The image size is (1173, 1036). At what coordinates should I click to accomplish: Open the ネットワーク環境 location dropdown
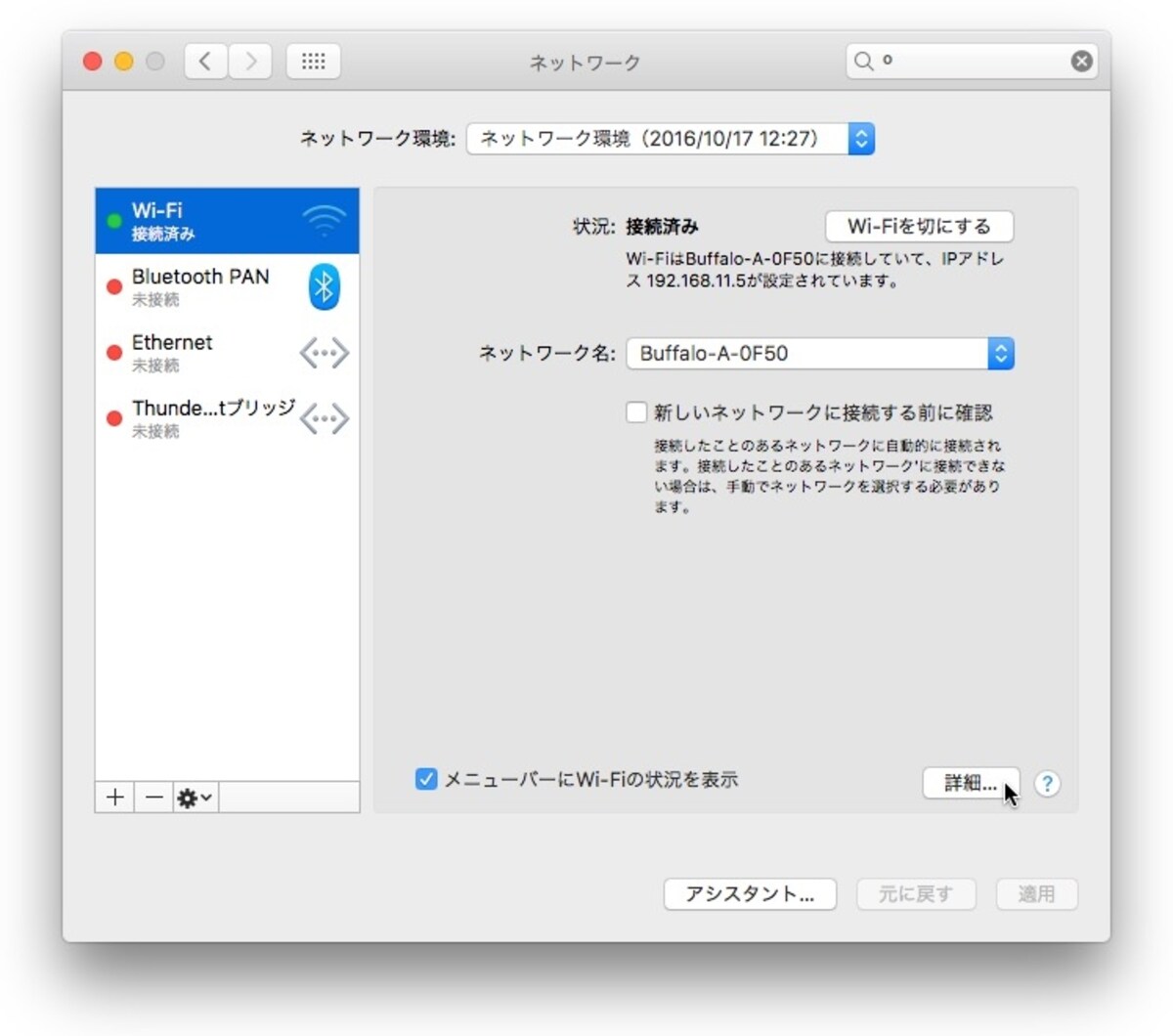(x=671, y=139)
